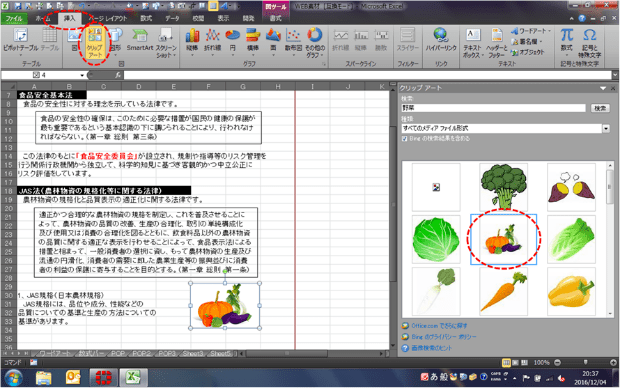620x388 pixels.
Task: Open the Windows Start menu
Action: 13,377
